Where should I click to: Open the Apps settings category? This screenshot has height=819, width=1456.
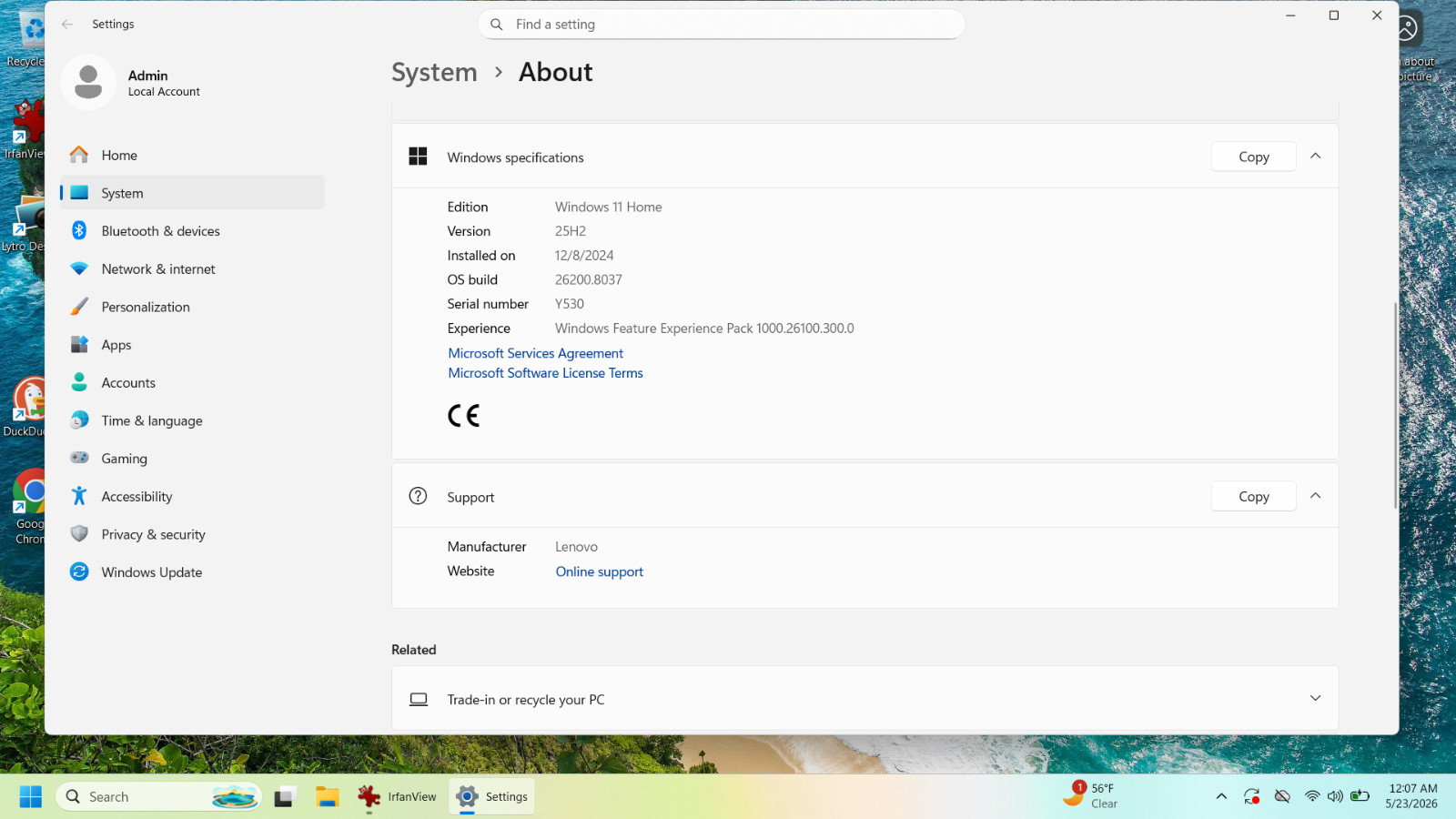pos(192,345)
